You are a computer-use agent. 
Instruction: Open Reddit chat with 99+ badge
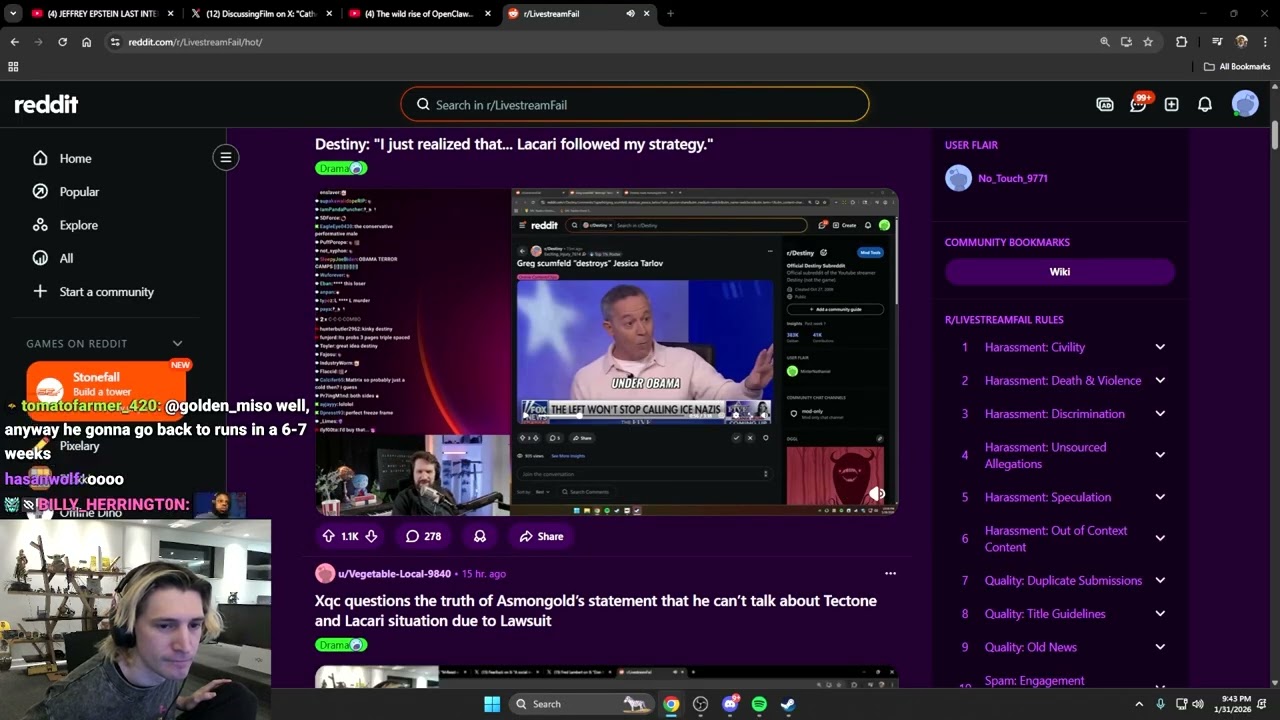pyautogui.click(x=1138, y=104)
